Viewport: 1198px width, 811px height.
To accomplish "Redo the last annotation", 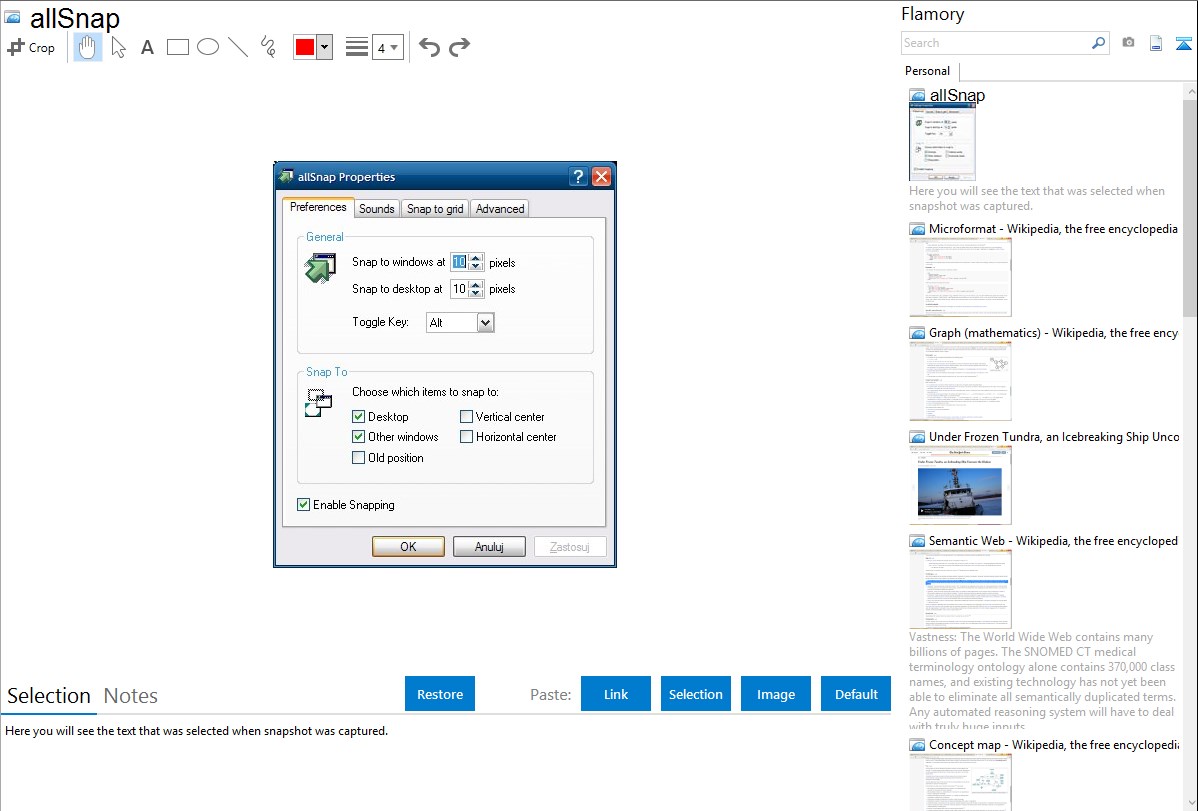I will coord(459,47).
